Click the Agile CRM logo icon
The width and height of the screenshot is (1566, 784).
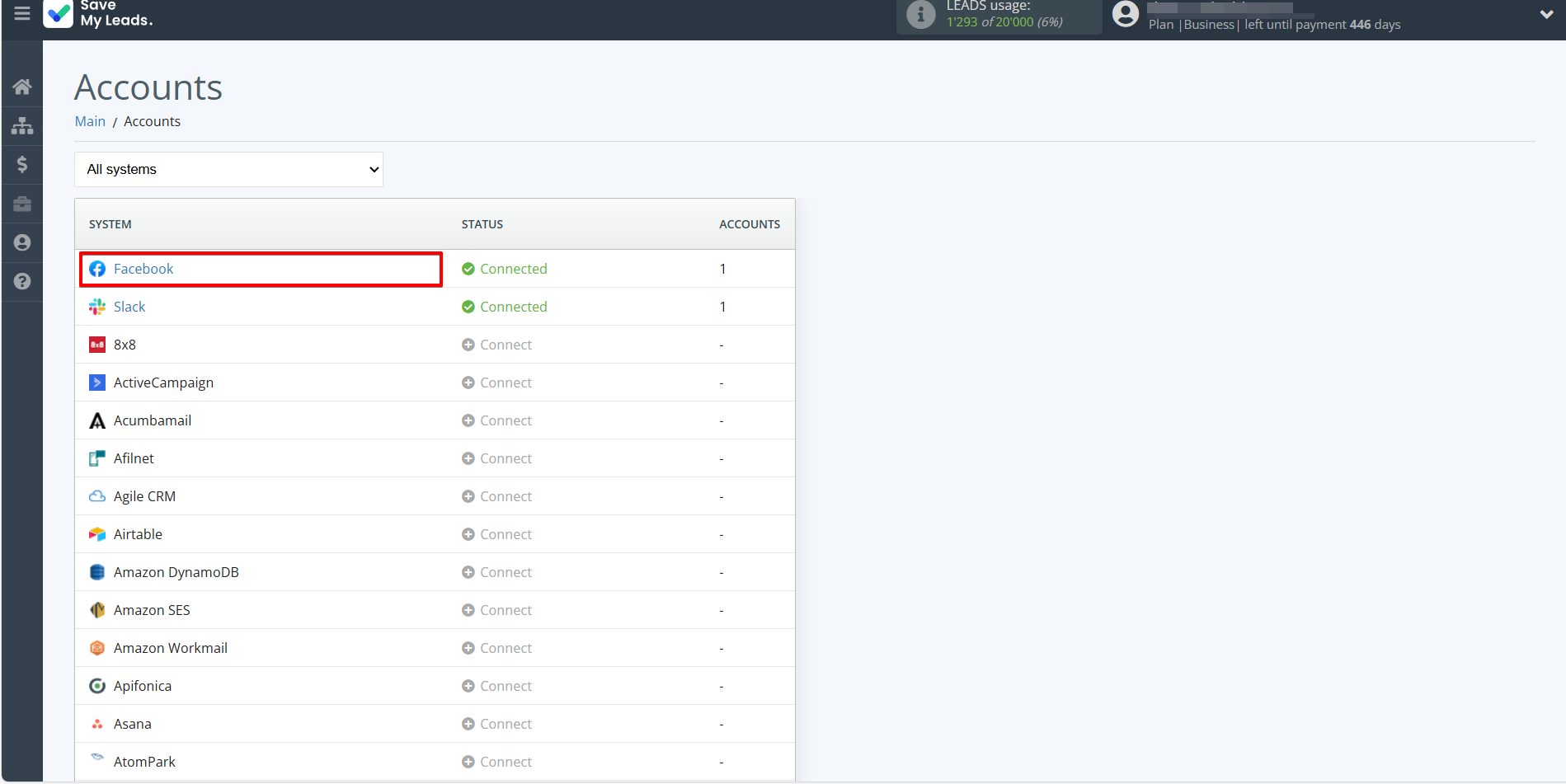(97, 496)
